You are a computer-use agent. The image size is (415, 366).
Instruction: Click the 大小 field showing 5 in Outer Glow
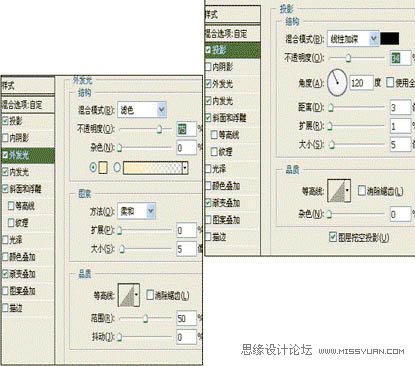point(187,249)
